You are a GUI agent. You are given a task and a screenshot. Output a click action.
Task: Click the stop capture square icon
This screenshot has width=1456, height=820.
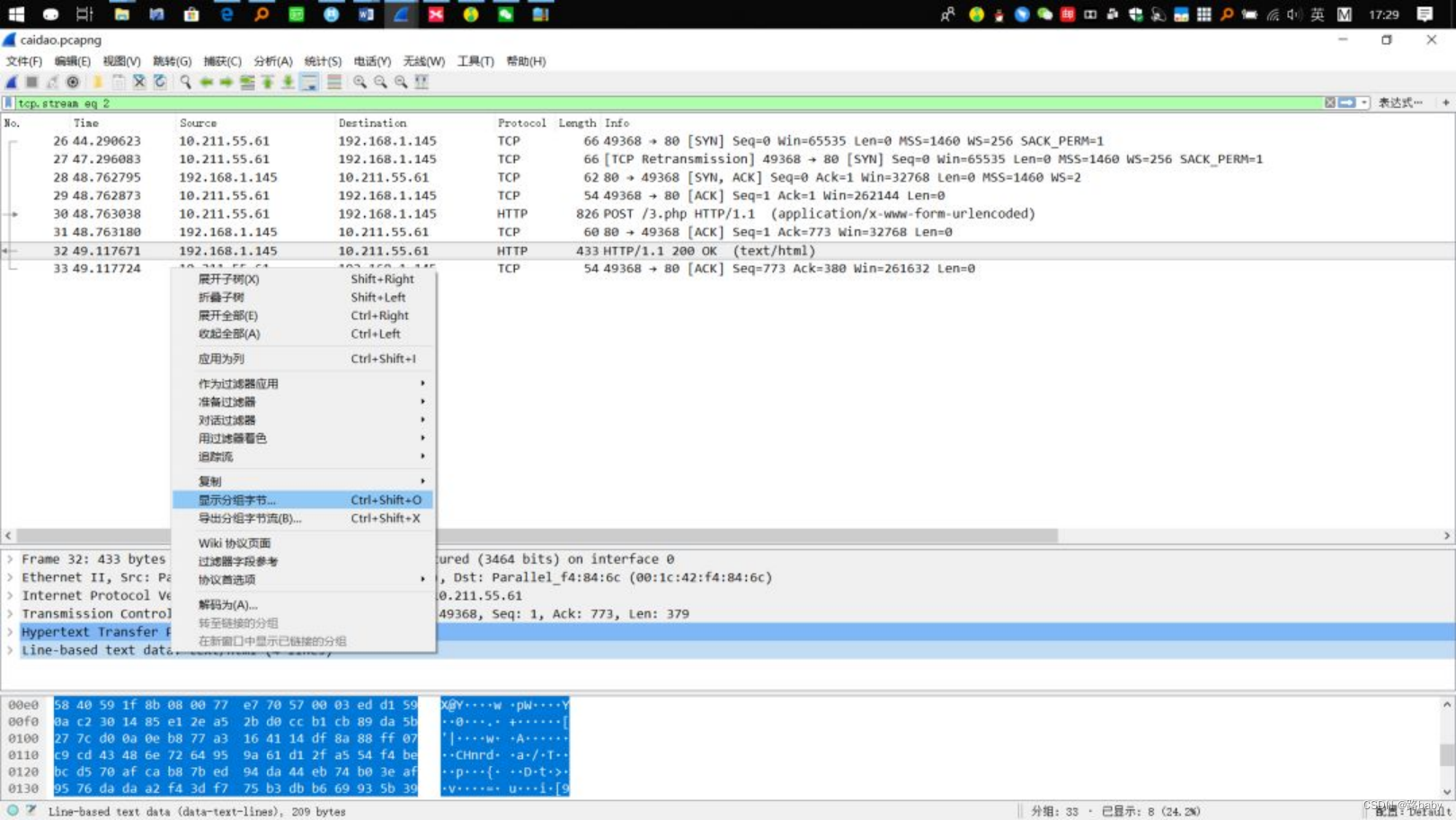32,82
